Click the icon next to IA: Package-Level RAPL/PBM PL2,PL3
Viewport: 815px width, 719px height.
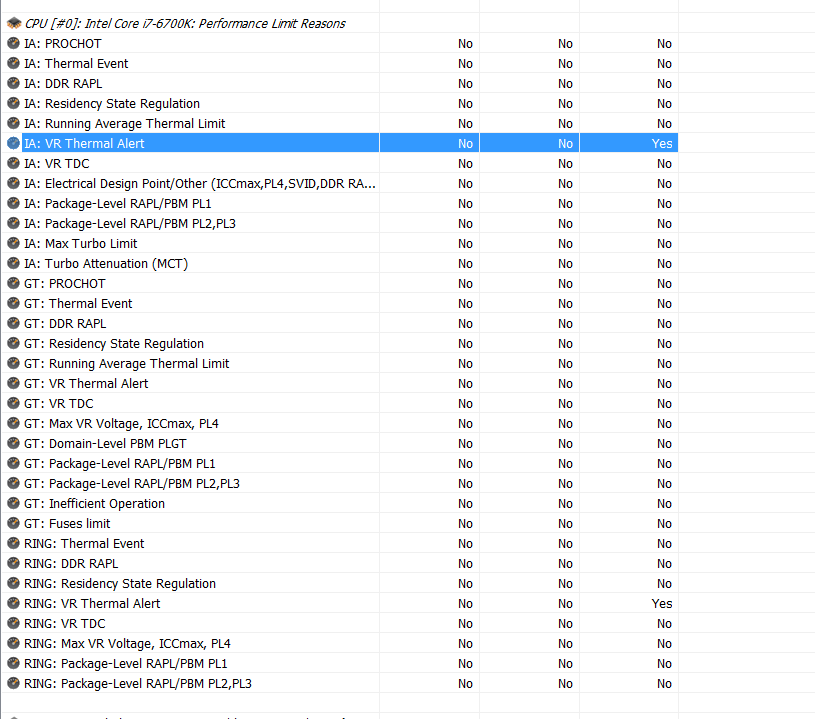pyautogui.click(x=14, y=224)
